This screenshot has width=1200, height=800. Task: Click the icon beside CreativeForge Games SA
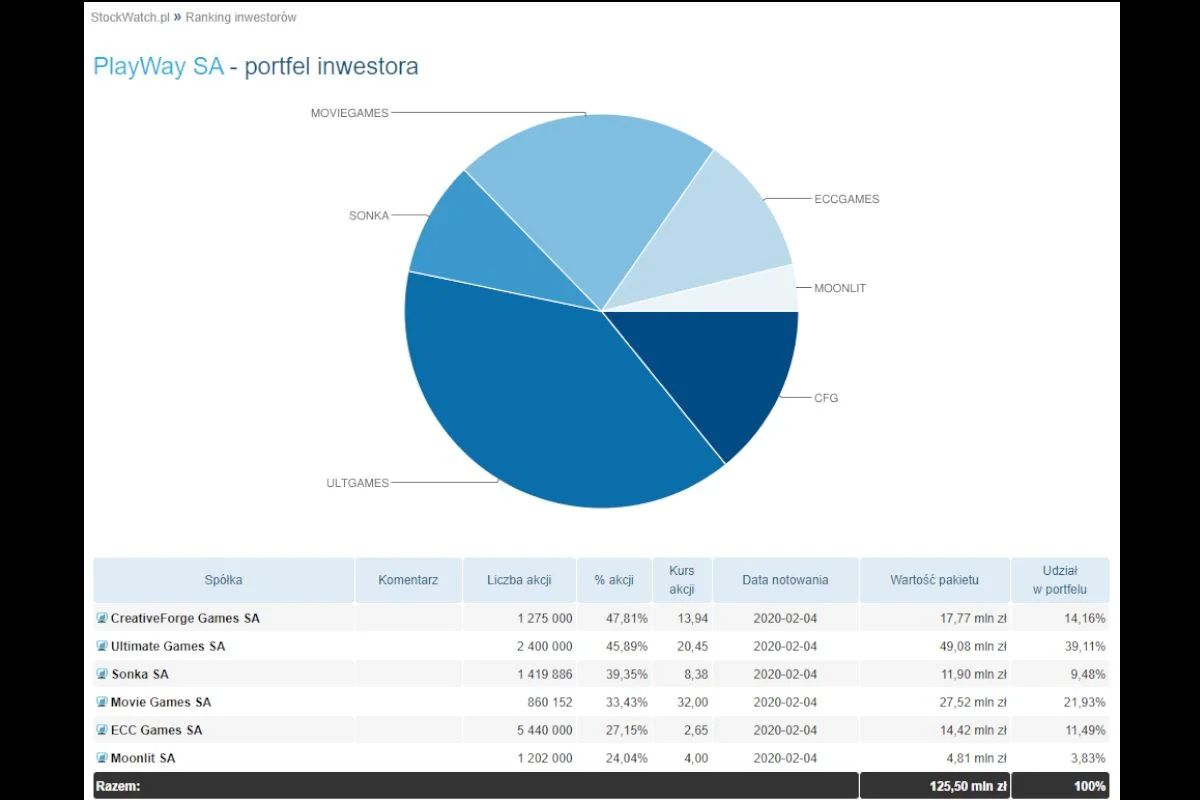(102, 618)
